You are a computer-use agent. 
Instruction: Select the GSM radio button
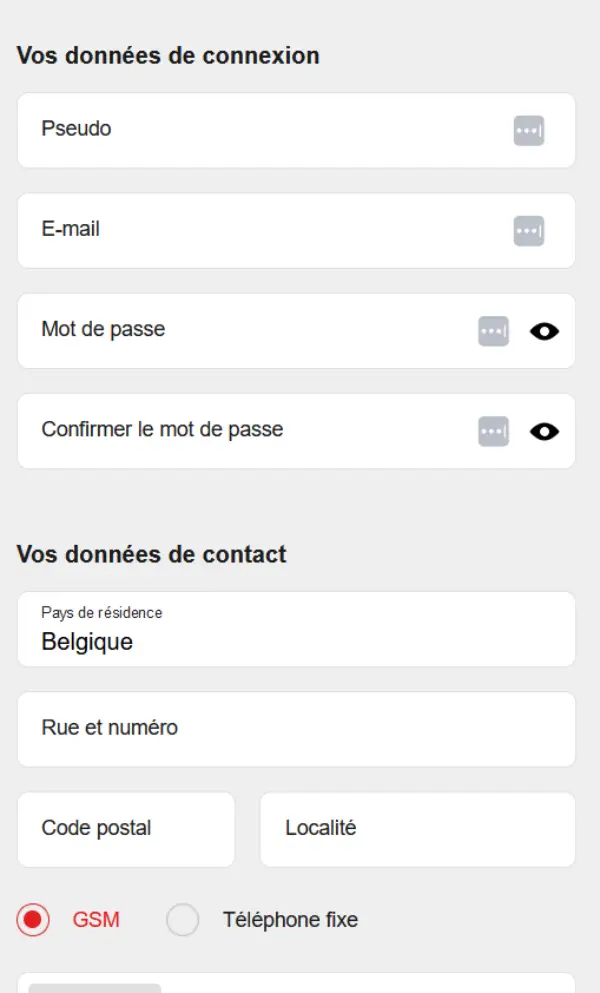point(33,919)
